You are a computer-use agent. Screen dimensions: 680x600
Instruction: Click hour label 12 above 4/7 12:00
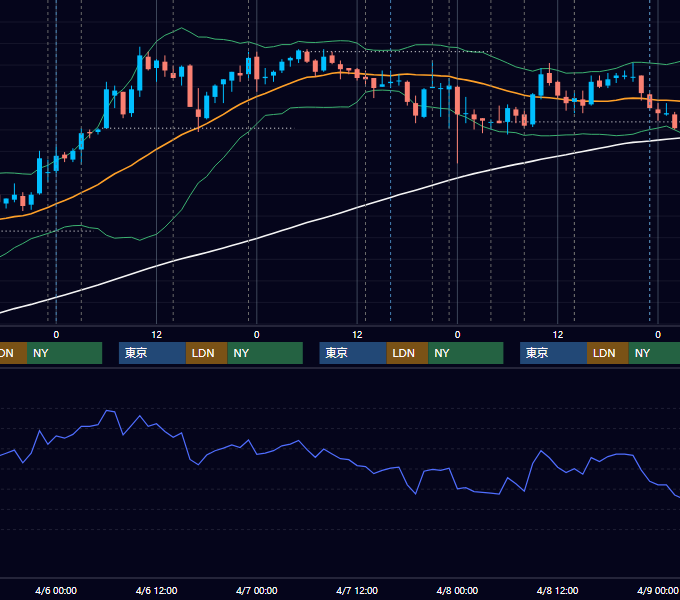(x=357, y=335)
